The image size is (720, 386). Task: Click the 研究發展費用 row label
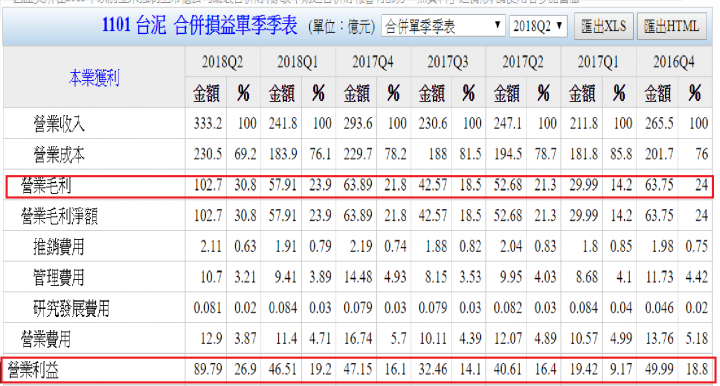[72, 308]
